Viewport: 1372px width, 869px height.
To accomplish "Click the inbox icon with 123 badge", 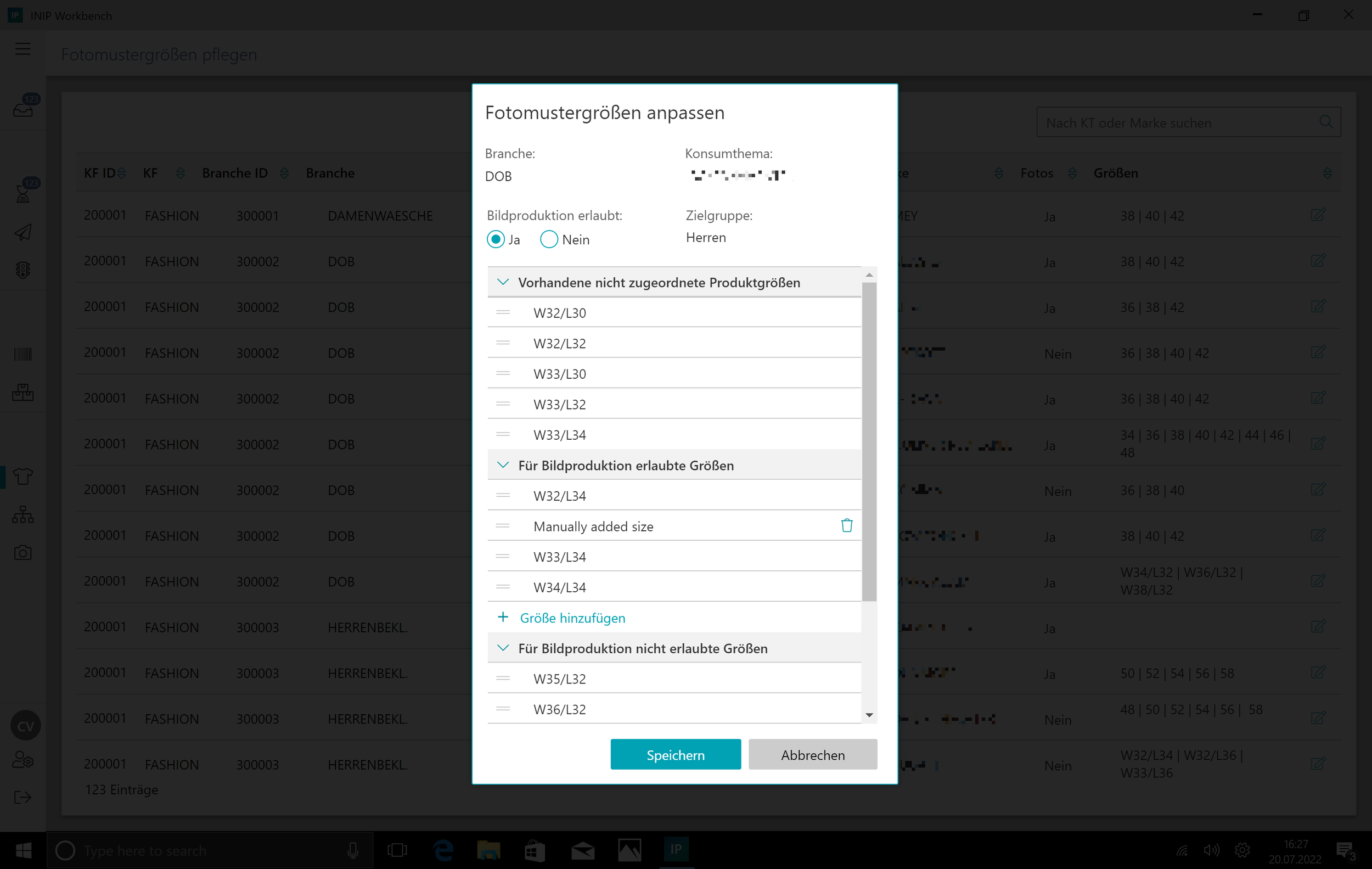I will point(23,107).
